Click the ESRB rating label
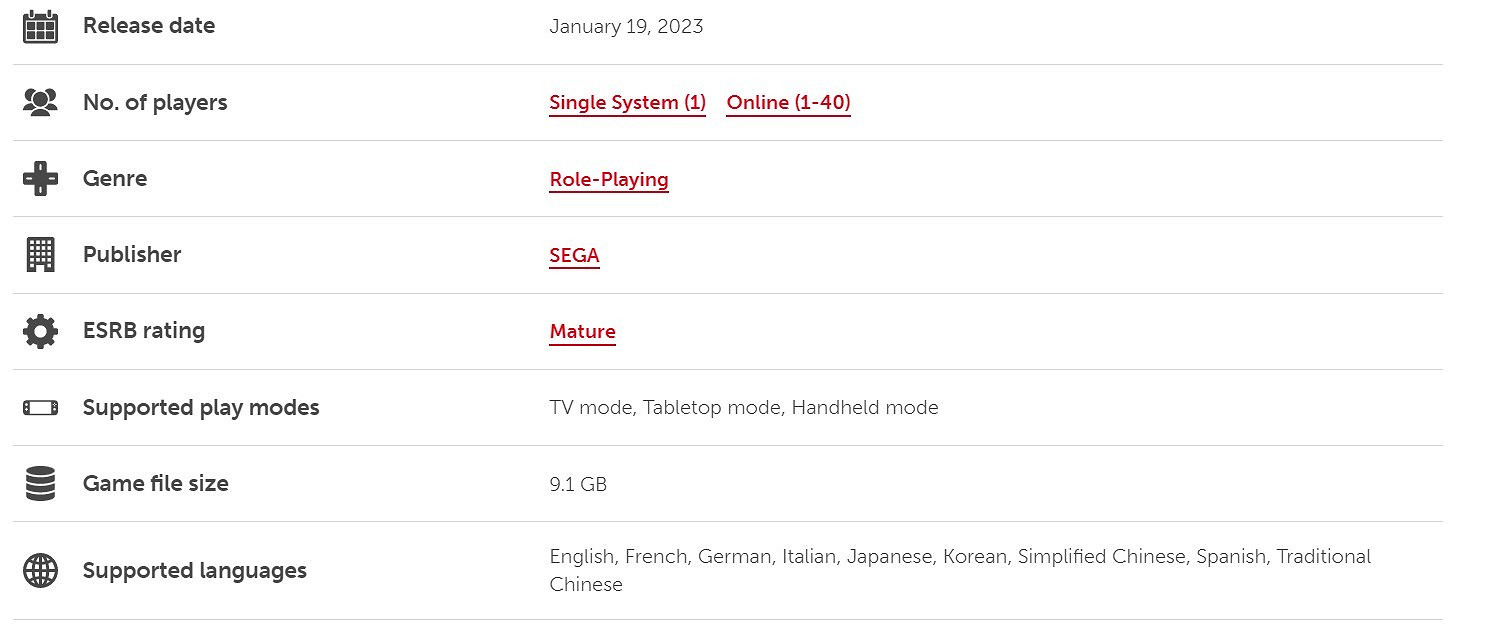1487x641 pixels. tap(144, 331)
